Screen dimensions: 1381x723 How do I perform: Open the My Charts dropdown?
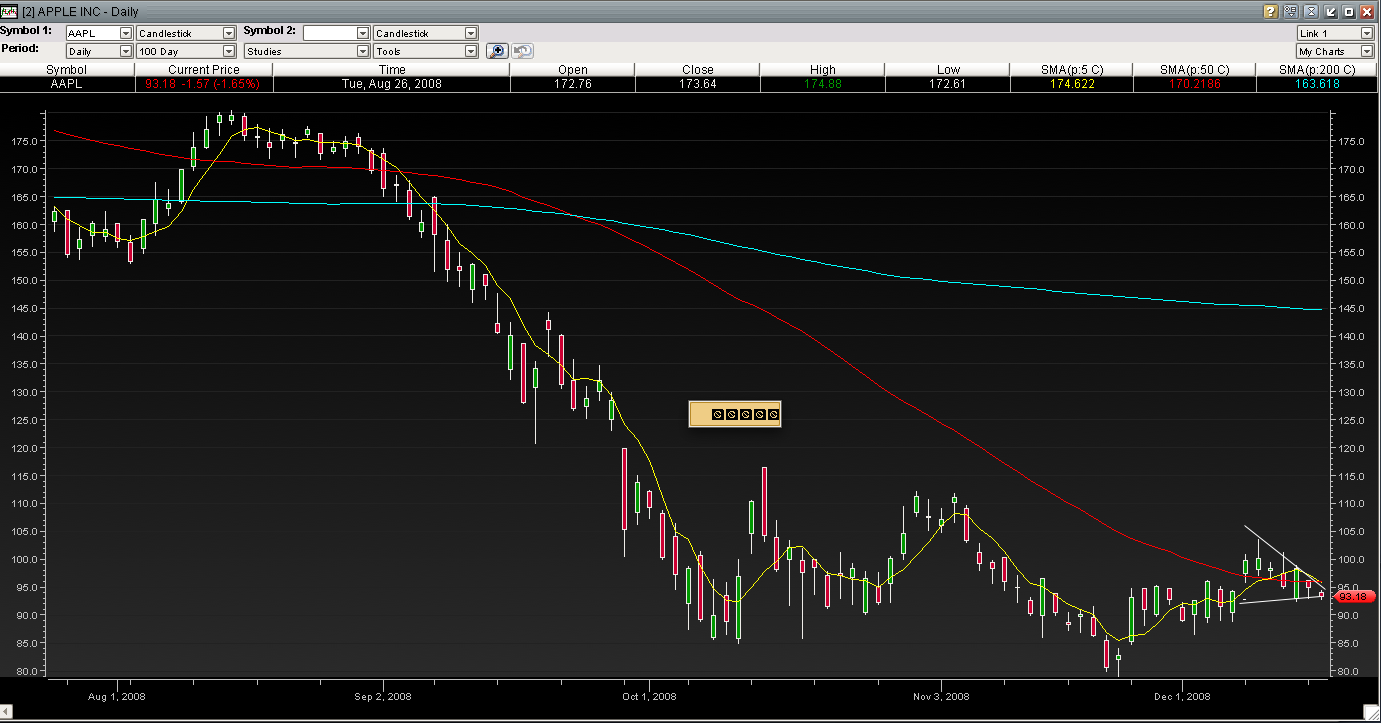(x=1366, y=51)
